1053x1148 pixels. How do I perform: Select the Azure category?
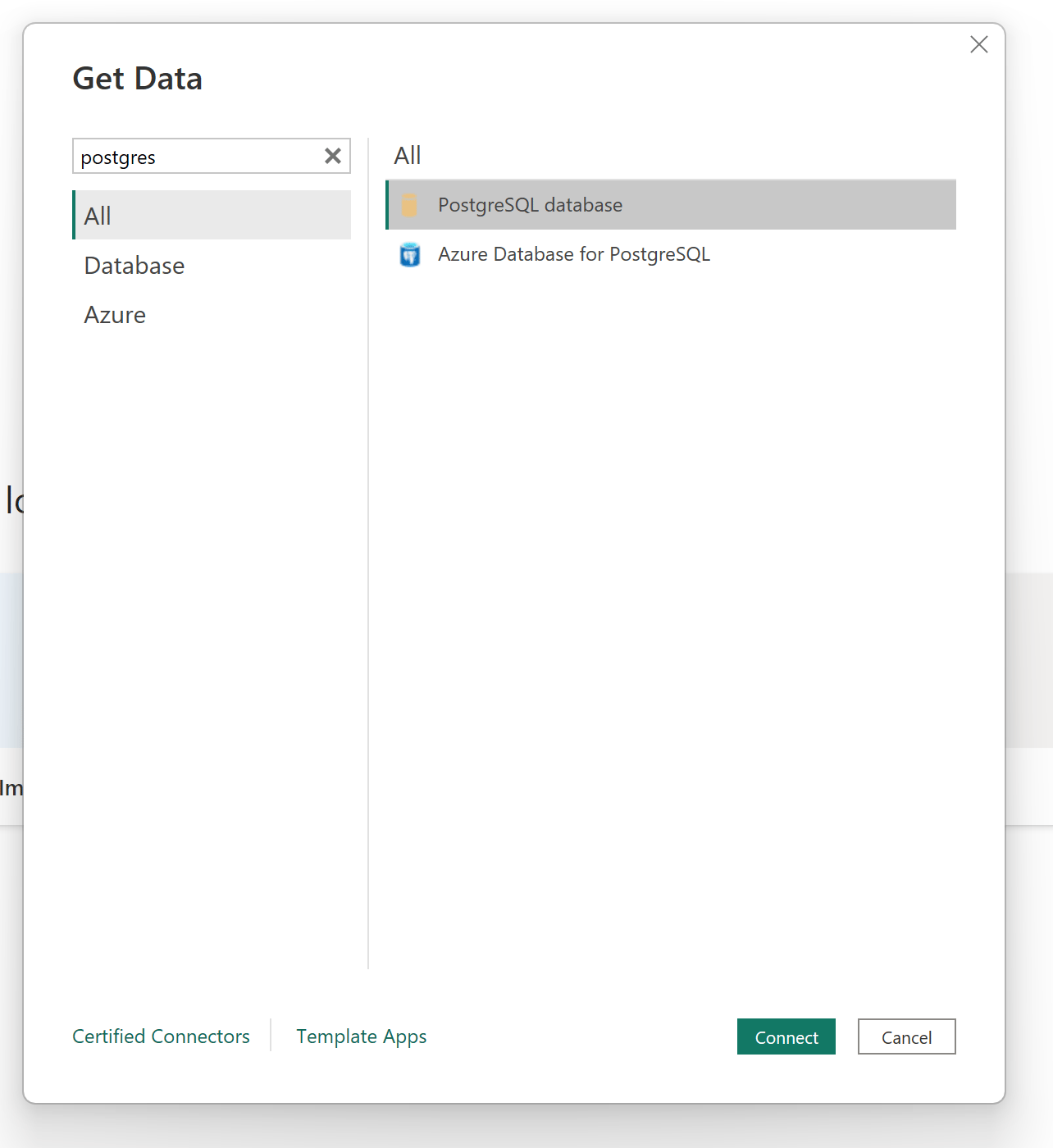coord(212,314)
